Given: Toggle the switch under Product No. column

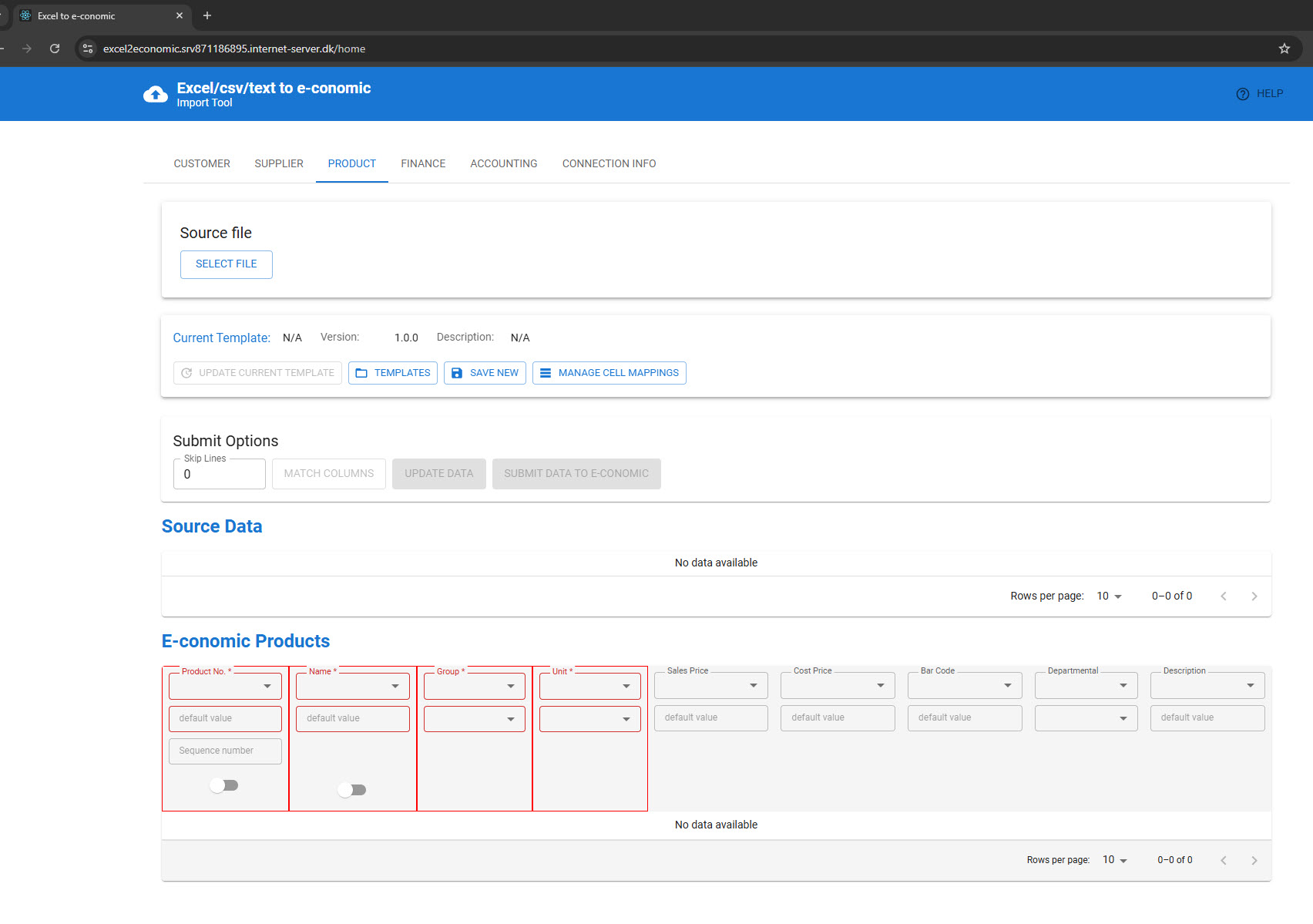Looking at the screenshot, I should [x=224, y=785].
